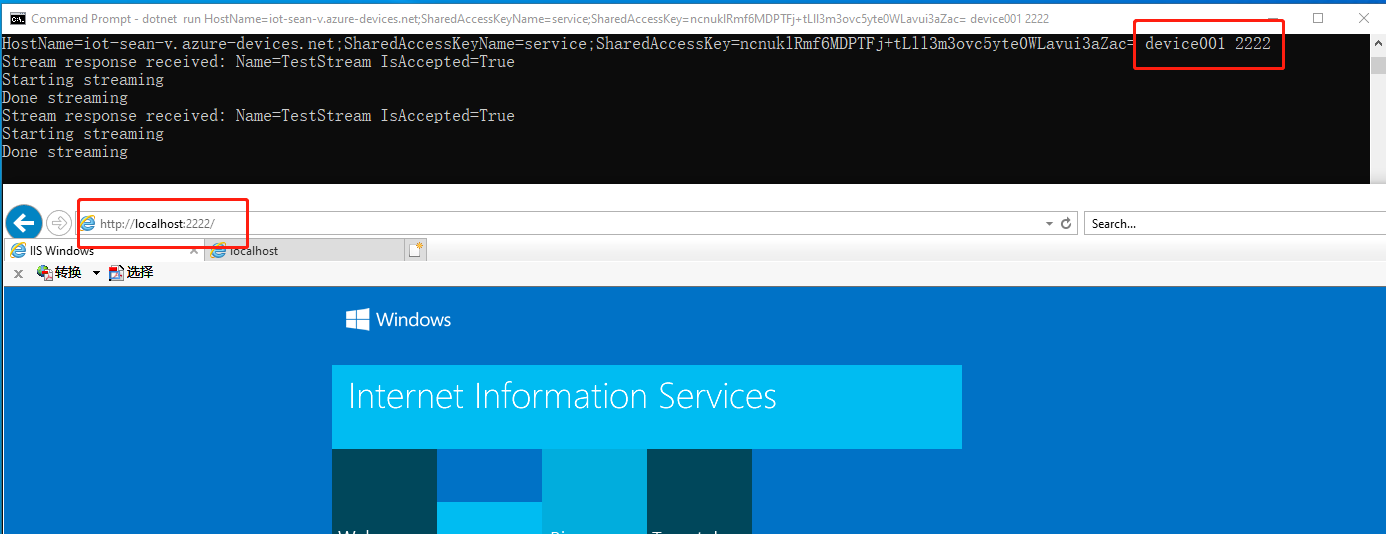Click into the Search... box
Image resolution: width=1386 pixels, height=534 pixels.
point(1234,223)
